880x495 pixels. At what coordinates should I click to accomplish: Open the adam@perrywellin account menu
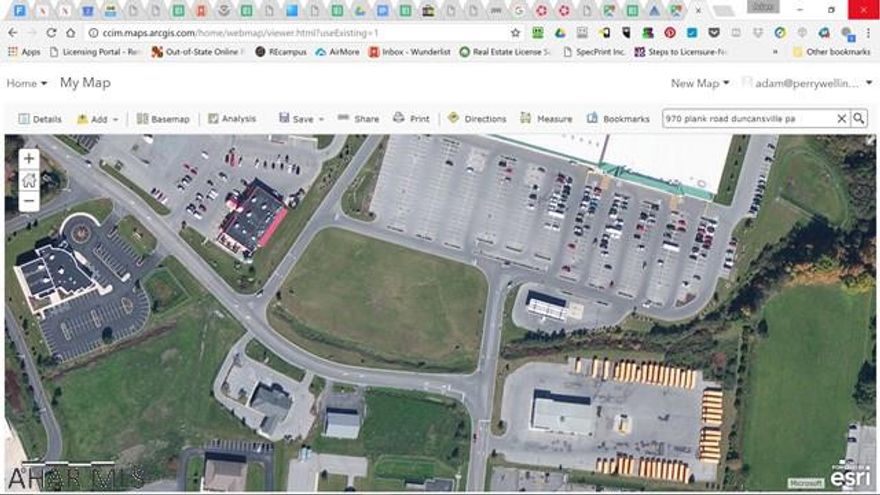(807, 83)
